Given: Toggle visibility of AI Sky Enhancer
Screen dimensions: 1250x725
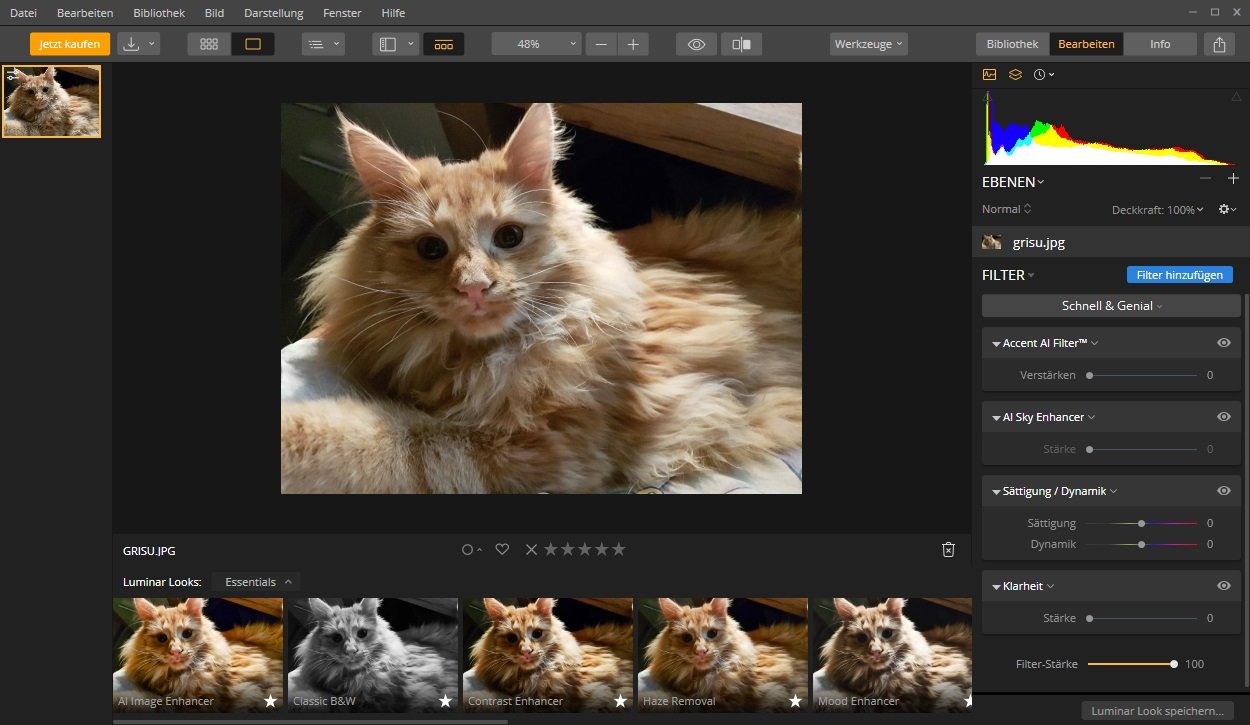Looking at the screenshot, I should 1223,417.
